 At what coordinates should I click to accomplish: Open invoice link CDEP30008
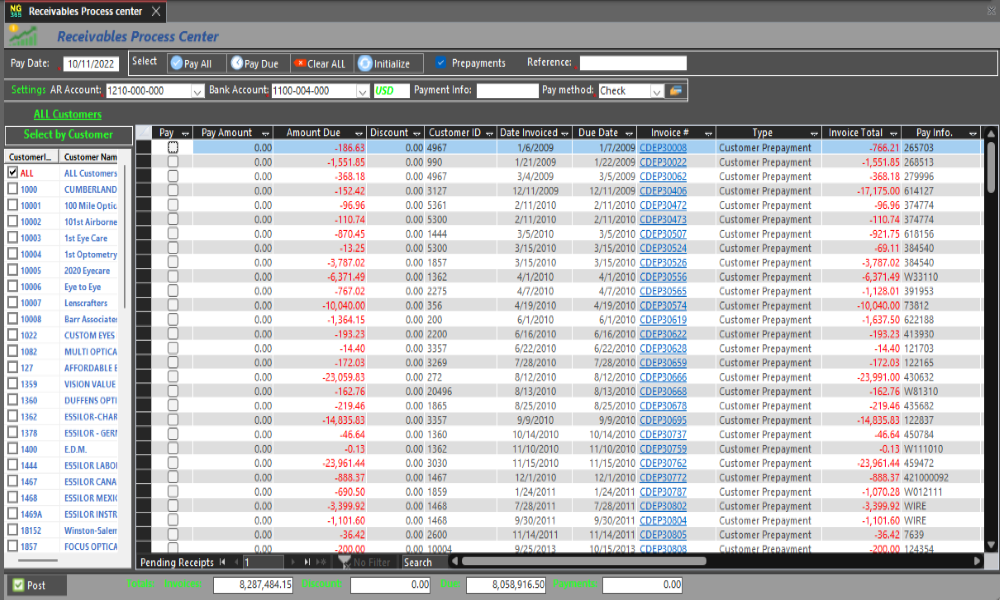(663, 148)
